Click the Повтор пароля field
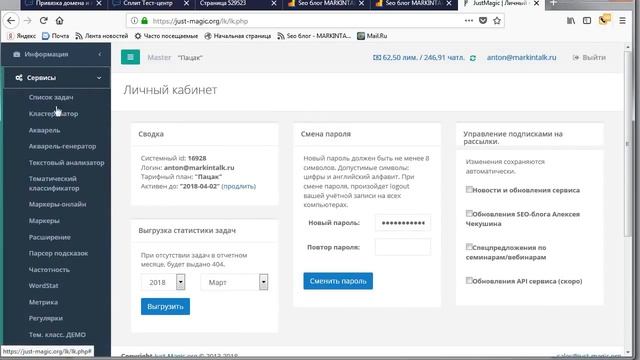Image resolution: width=640 pixels, height=360 pixels. pyautogui.click(x=403, y=247)
